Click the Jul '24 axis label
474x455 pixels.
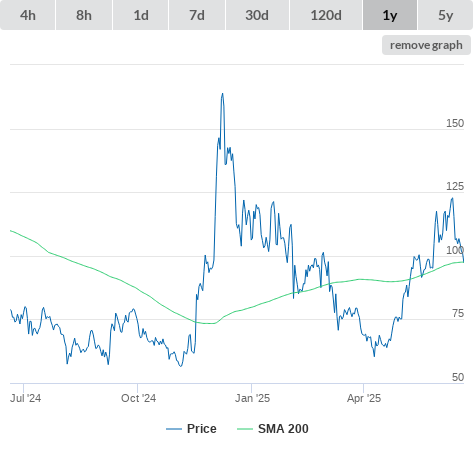(25, 398)
